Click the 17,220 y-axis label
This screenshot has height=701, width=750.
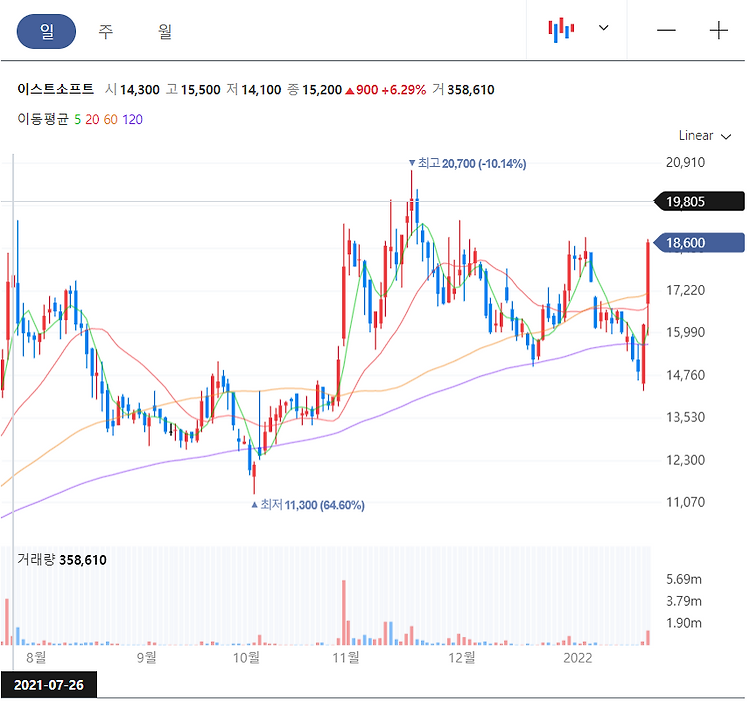point(685,290)
